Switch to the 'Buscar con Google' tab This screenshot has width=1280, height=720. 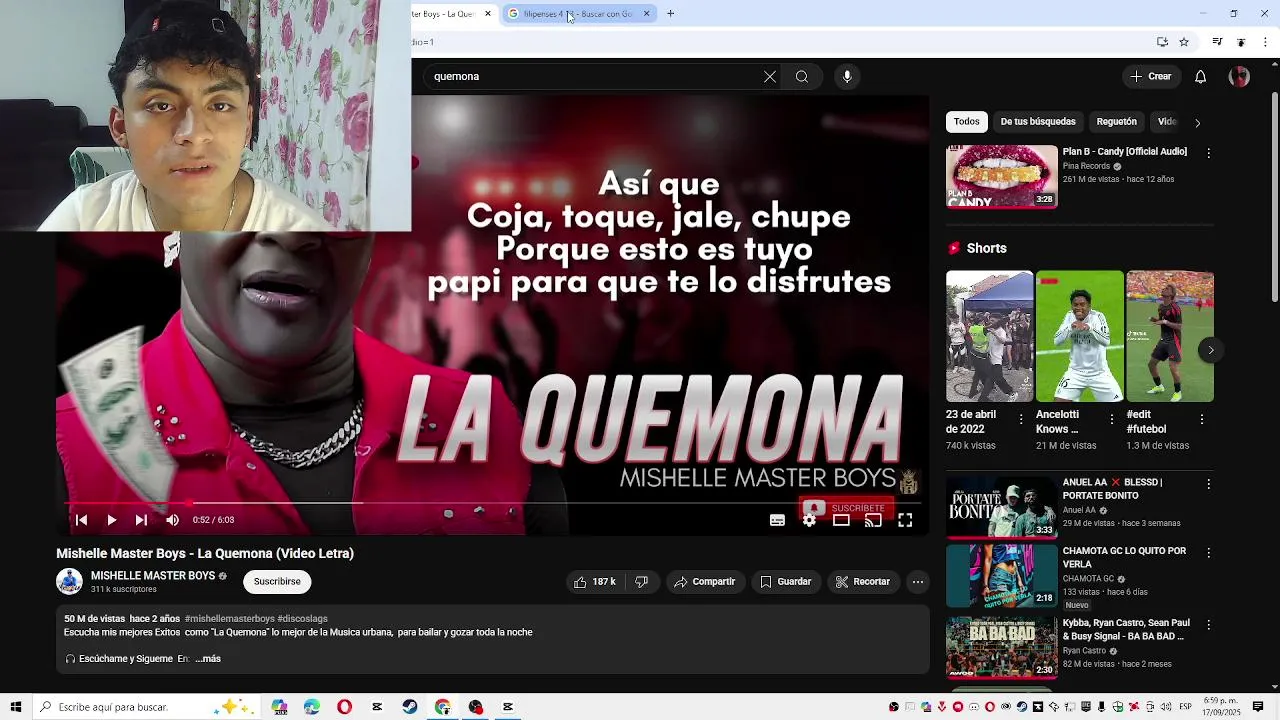click(x=576, y=14)
